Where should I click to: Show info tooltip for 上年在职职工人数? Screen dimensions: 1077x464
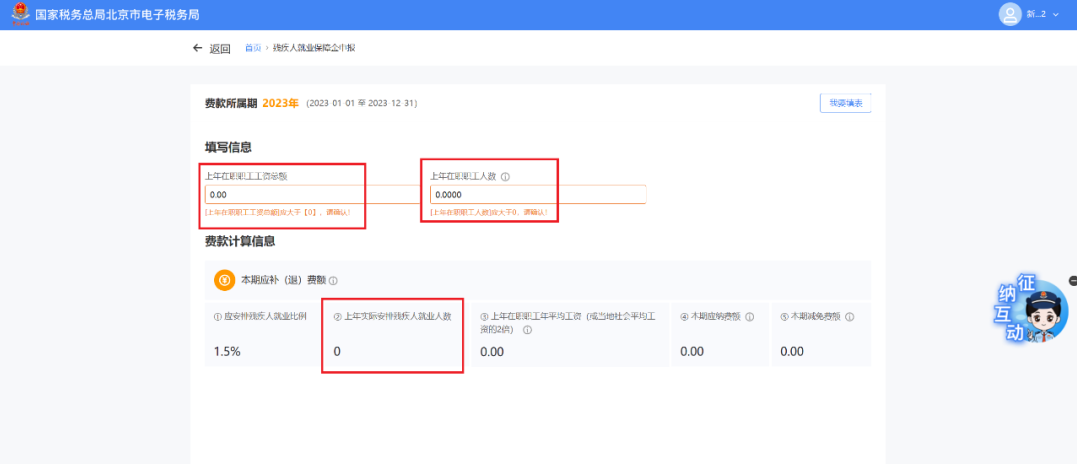pyautogui.click(x=506, y=176)
